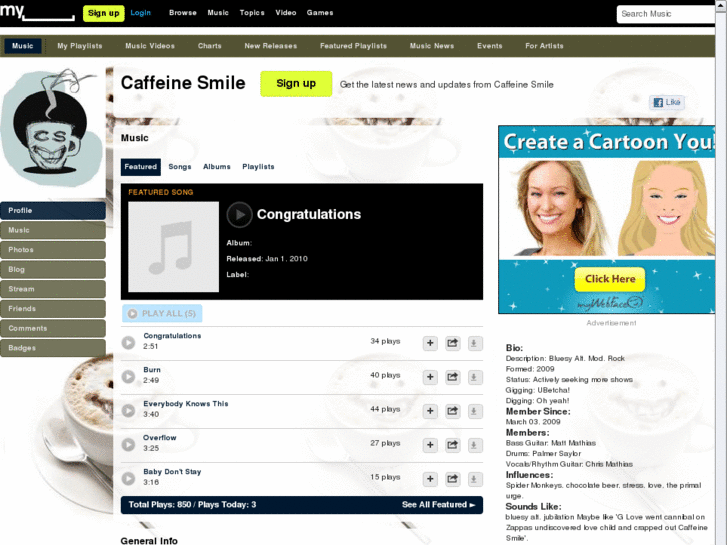727x545 pixels.
Task: Switch to the Songs tab
Action: coord(180,167)
